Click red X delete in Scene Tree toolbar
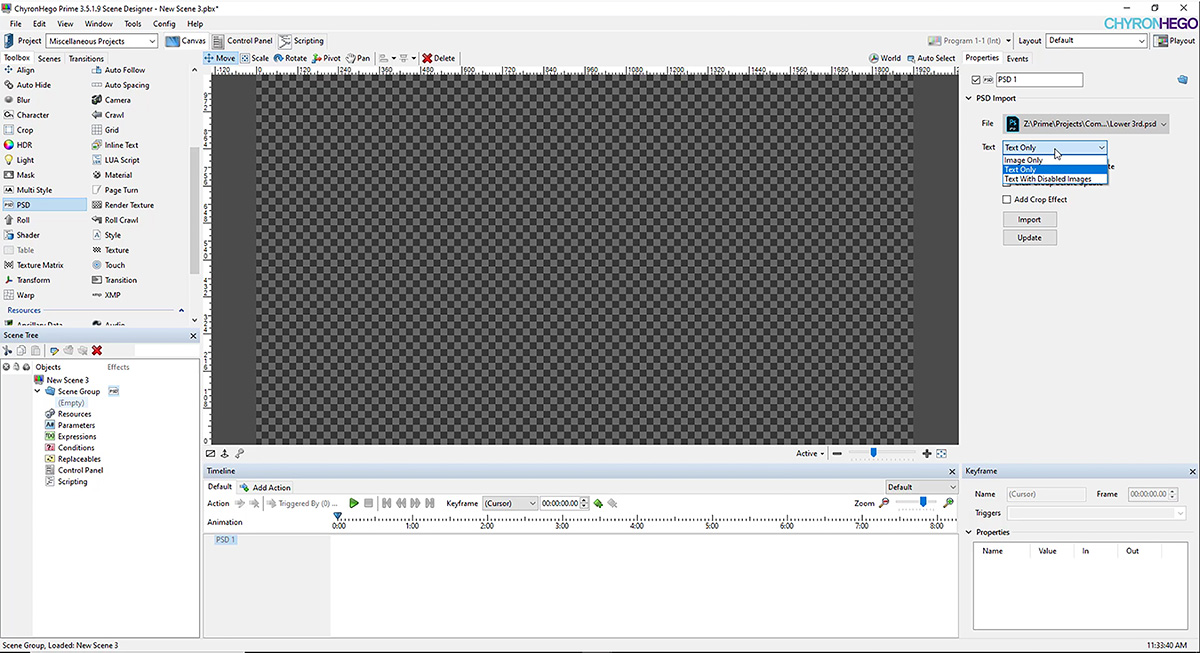 point(97,350)
